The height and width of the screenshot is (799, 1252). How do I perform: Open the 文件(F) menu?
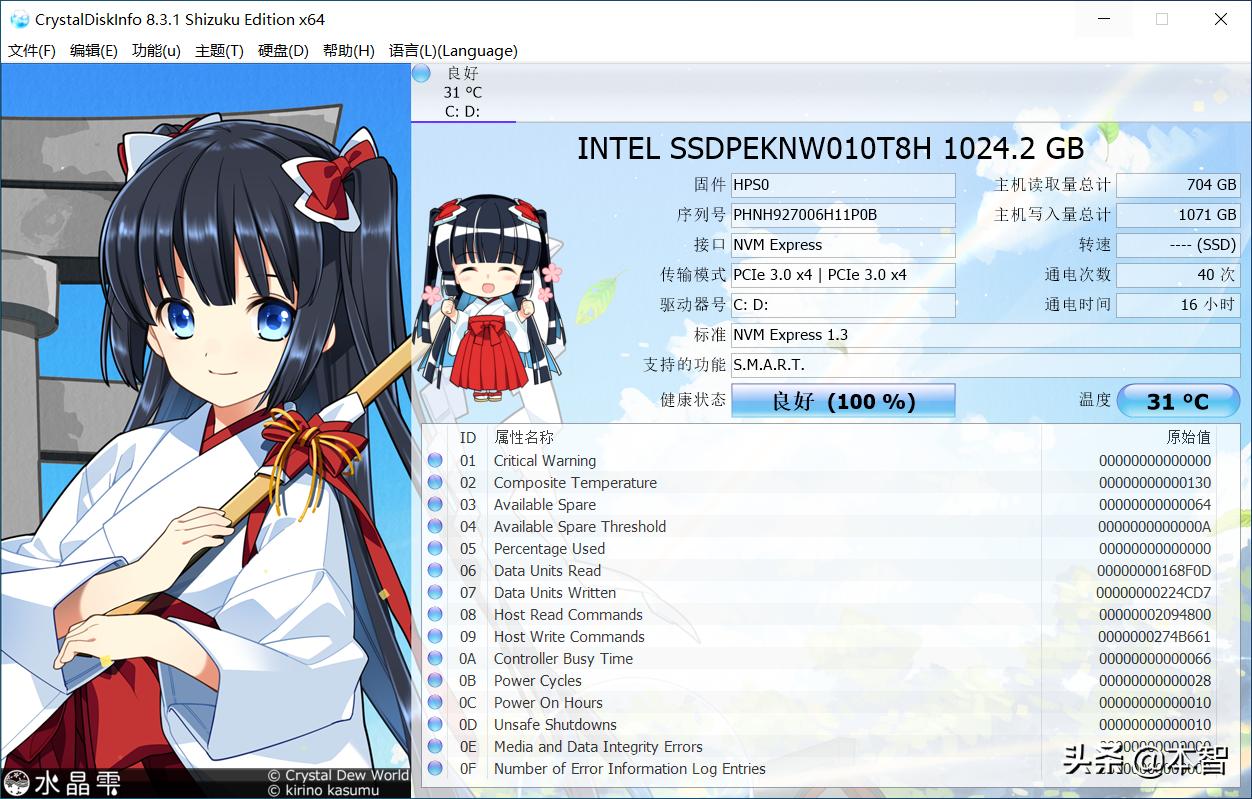pyautogui.click(x=32, y=51)
